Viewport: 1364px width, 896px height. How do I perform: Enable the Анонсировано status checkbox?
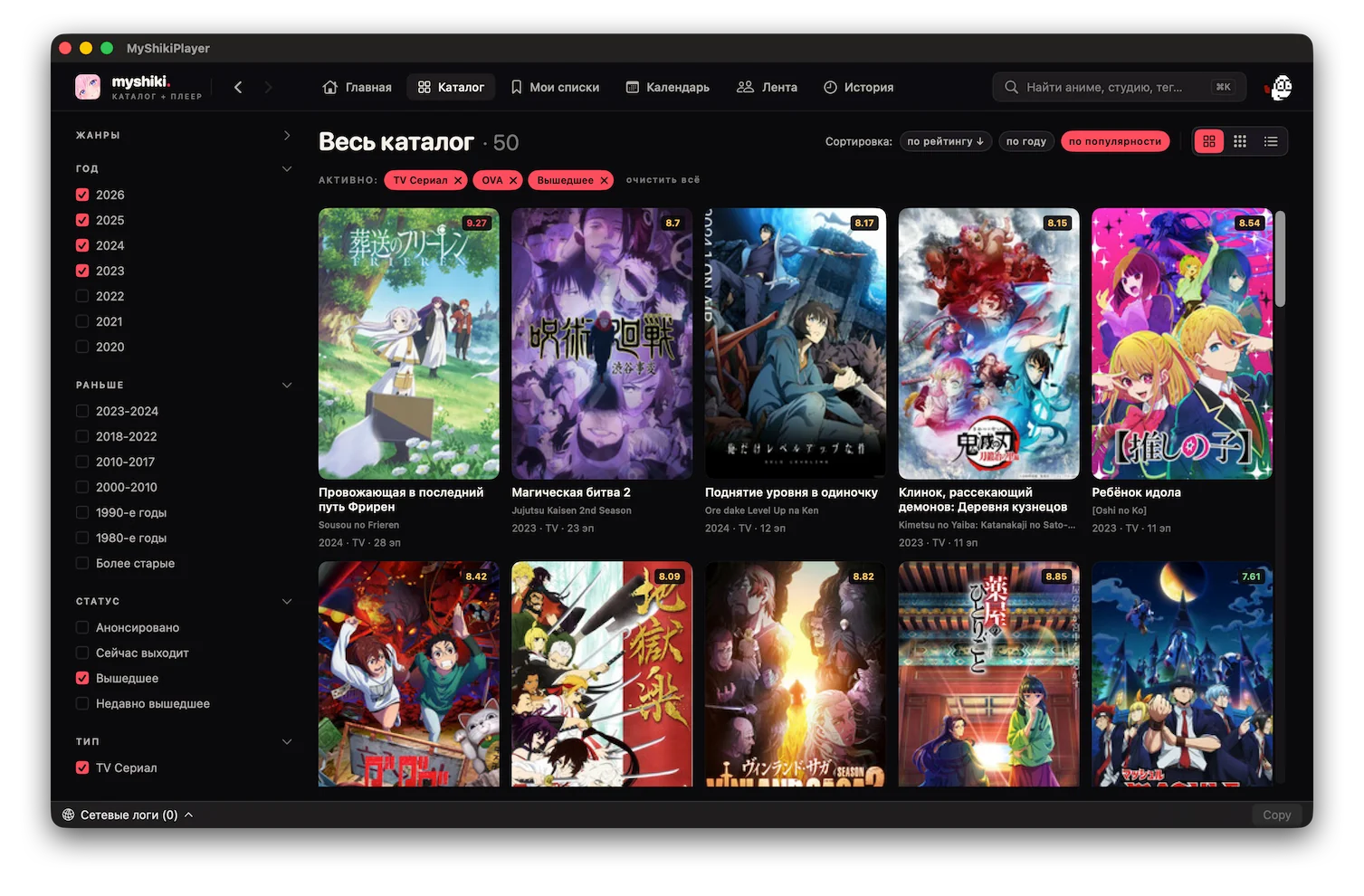point(82,627)
